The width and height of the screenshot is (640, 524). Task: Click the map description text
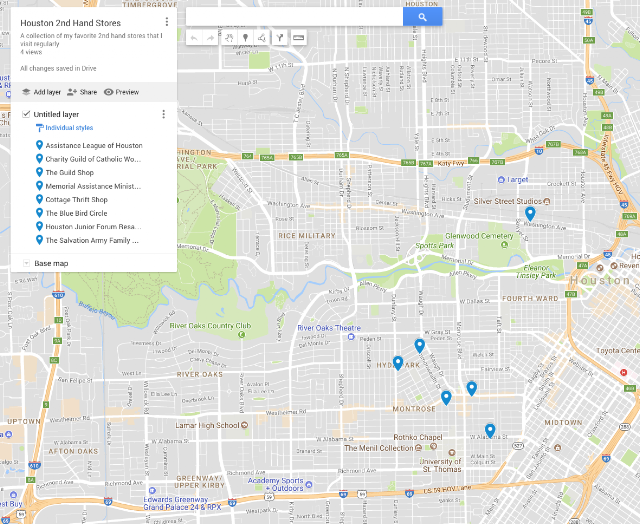[91, 40]
